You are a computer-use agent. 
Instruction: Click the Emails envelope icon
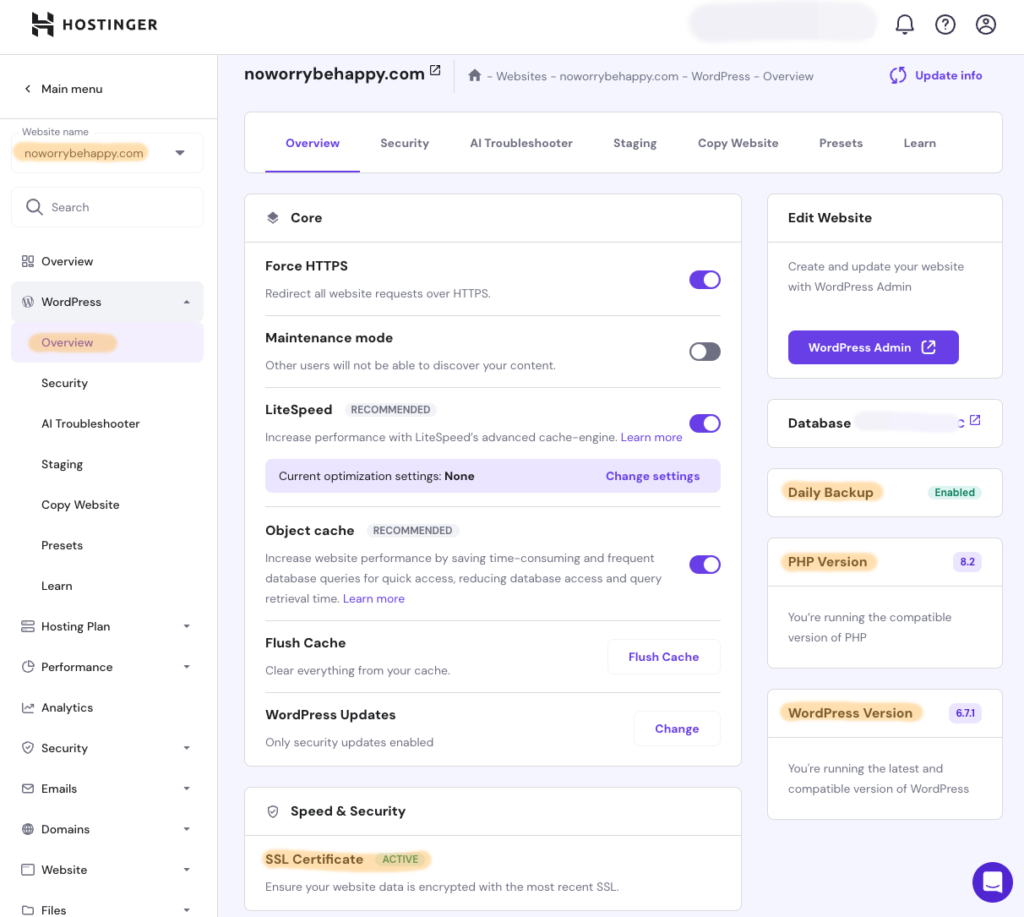pos(27,788)
